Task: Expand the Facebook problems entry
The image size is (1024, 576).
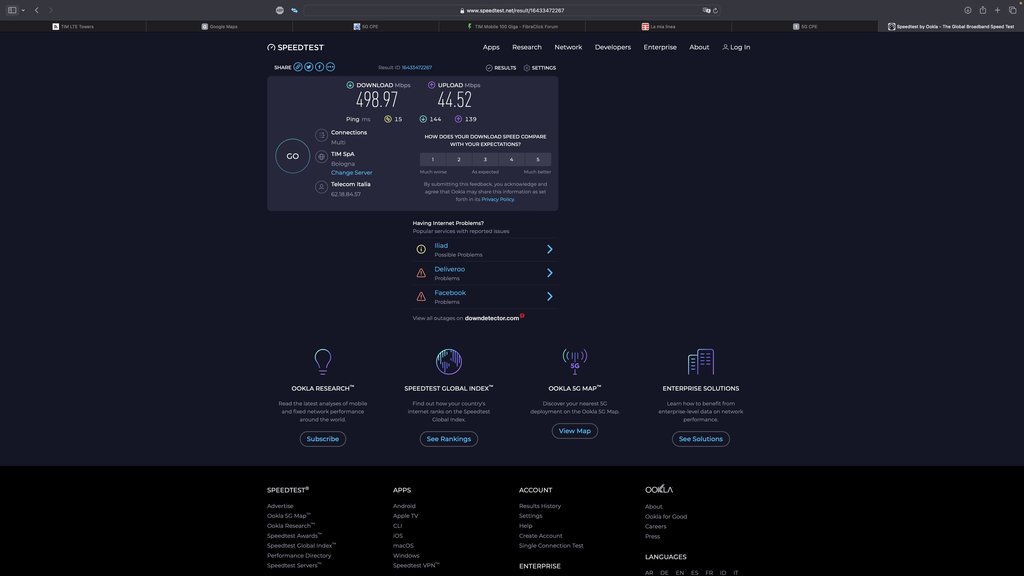Action: point(549,296)
